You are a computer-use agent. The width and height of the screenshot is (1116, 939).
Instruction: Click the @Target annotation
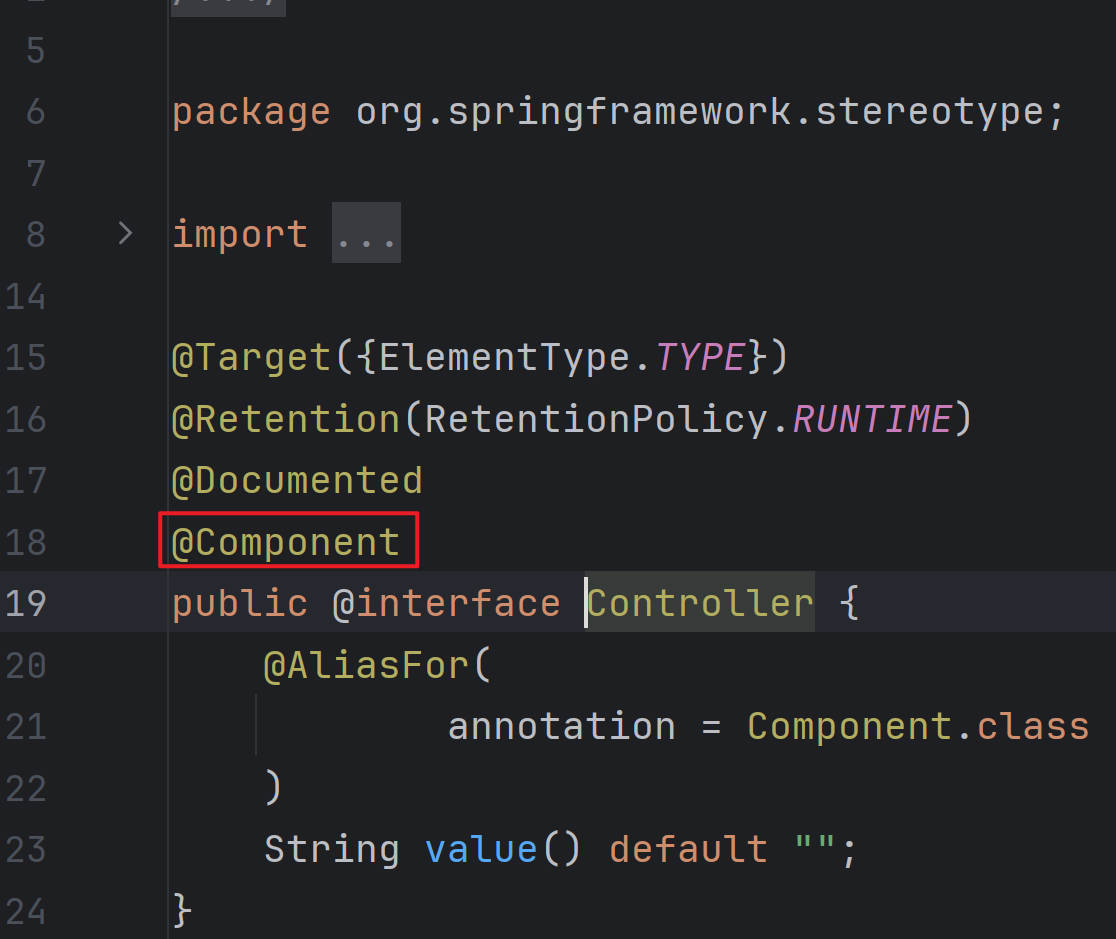pyautogui.click(x=251, y=357)
